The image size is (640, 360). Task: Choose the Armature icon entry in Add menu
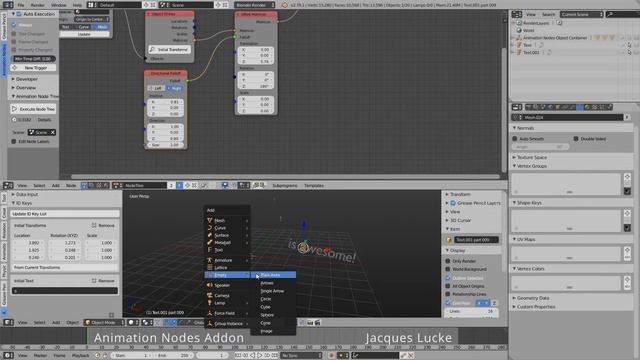(x=227, y=260)
